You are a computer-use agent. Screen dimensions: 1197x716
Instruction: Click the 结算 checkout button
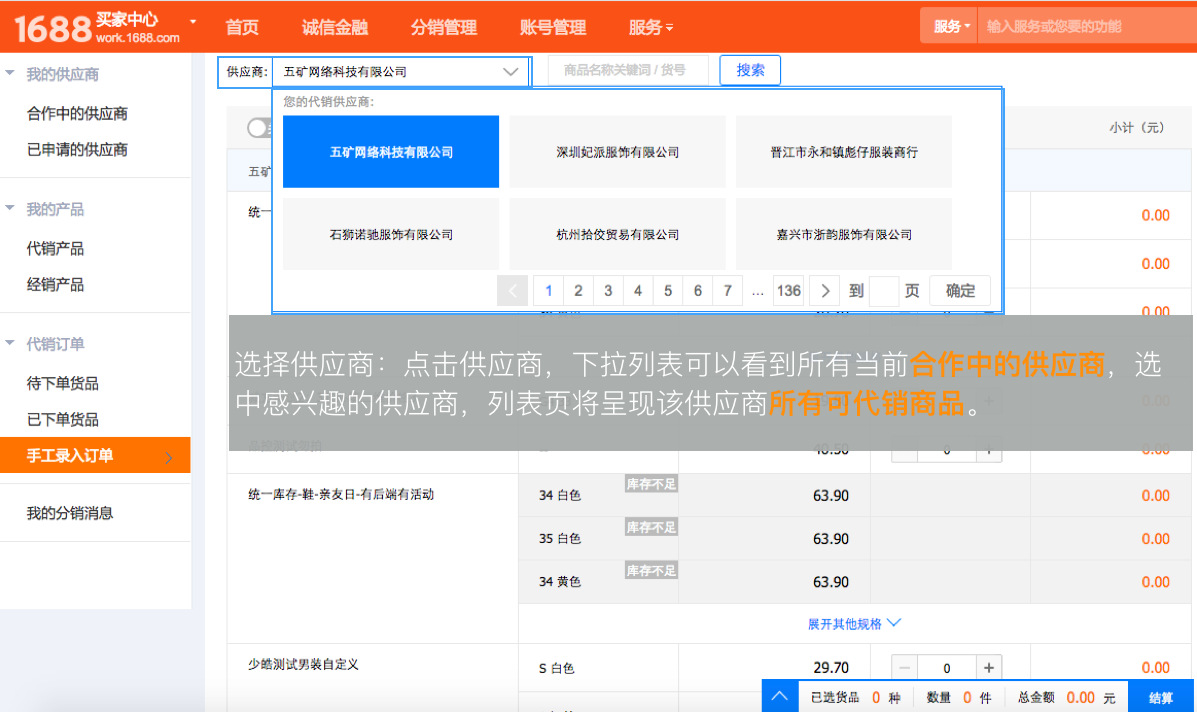pos(1160,697)
